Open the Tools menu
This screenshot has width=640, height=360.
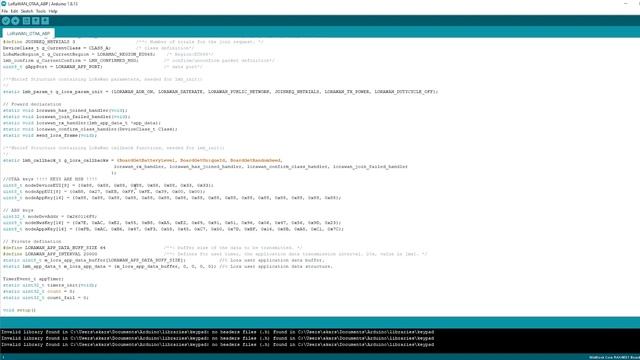(41, 11)
